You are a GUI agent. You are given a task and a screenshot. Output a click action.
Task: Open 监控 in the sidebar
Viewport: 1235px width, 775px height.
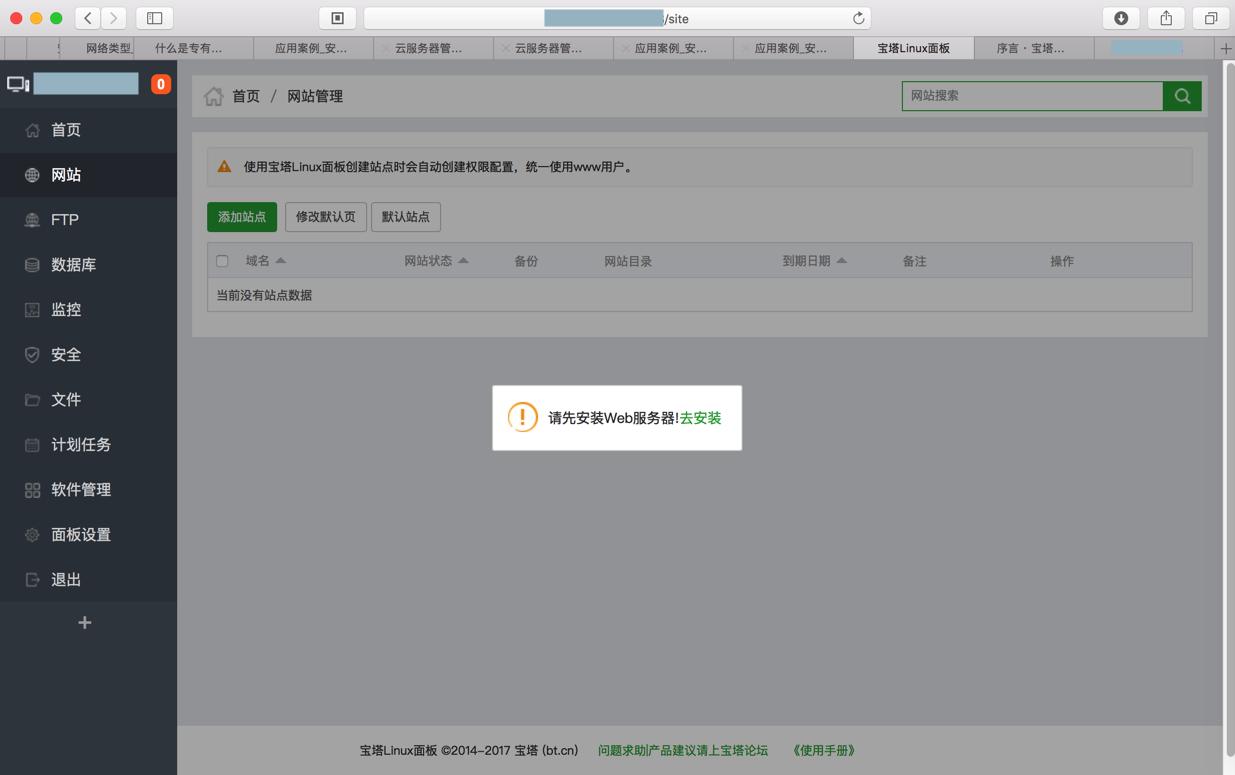[x=88, y=310]
